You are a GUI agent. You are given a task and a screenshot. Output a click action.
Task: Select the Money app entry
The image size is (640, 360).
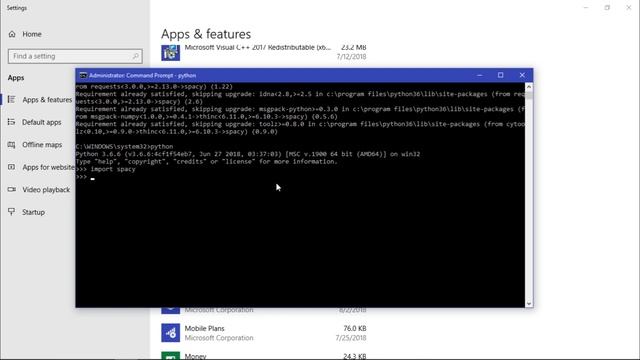[x=264, y=356]
